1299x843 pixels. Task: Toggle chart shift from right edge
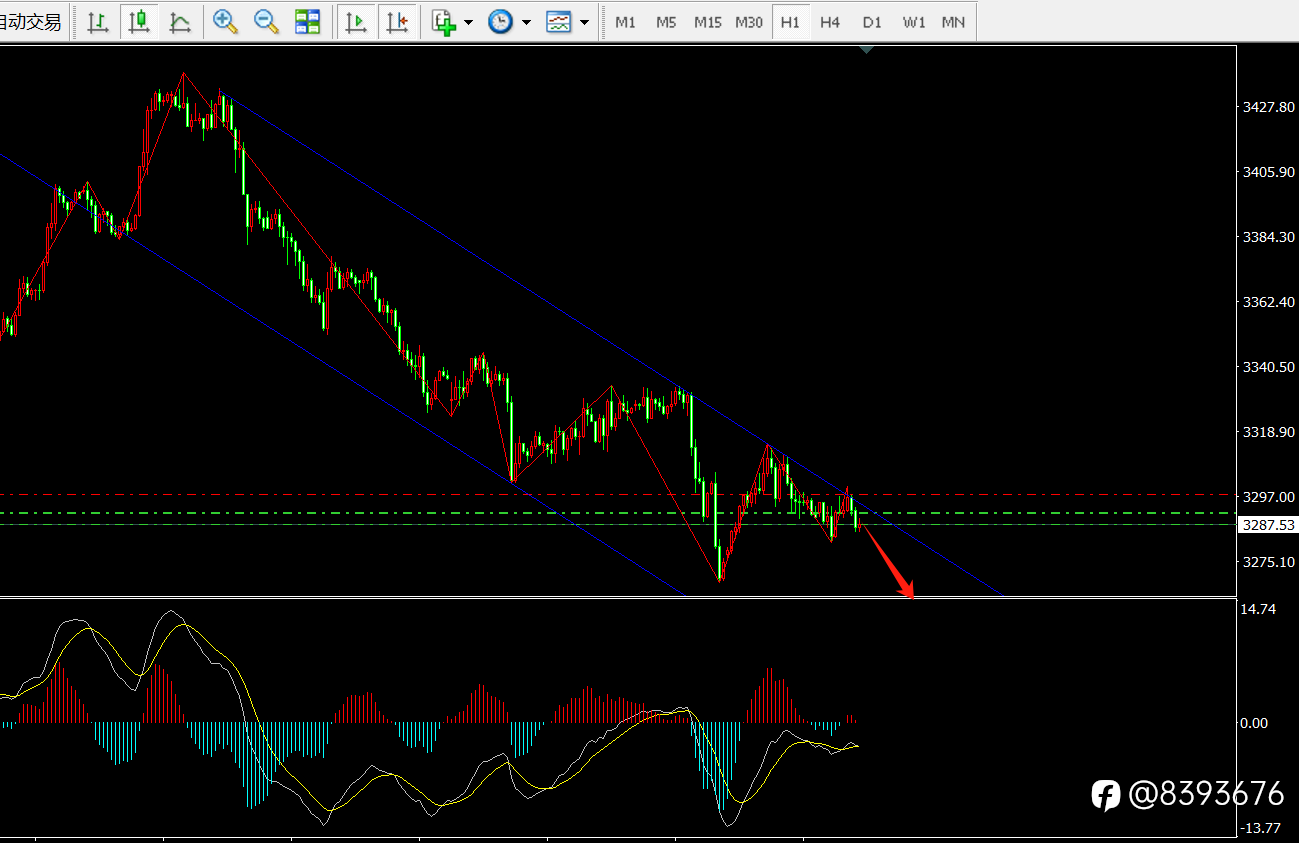[398, 21]
